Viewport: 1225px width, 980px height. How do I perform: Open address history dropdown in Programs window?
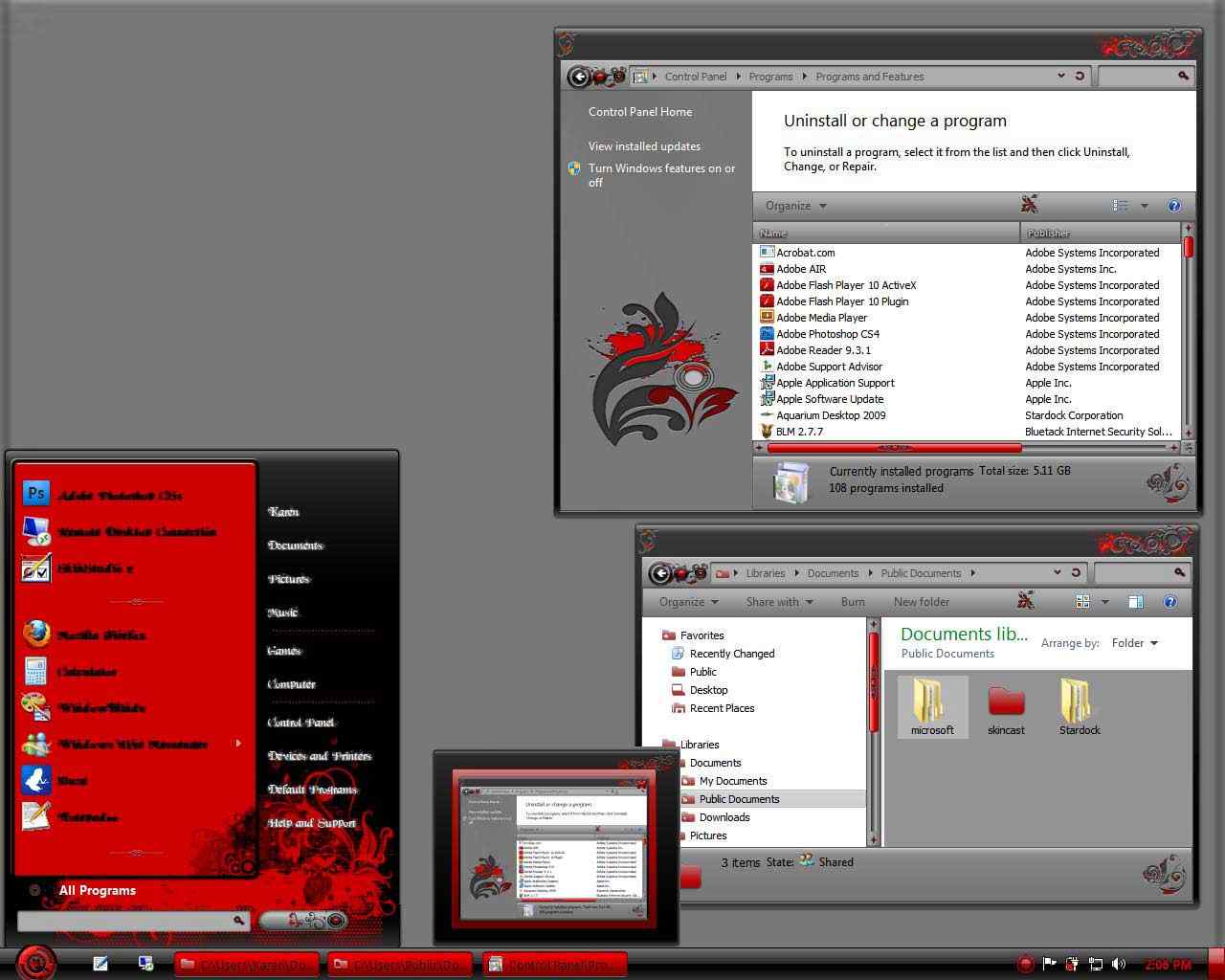(x=1060, y=76)
